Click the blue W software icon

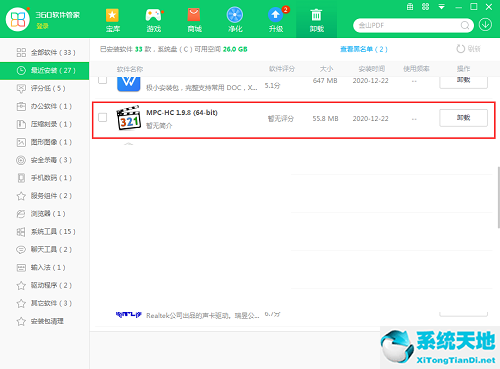click(x=129, y=84)
